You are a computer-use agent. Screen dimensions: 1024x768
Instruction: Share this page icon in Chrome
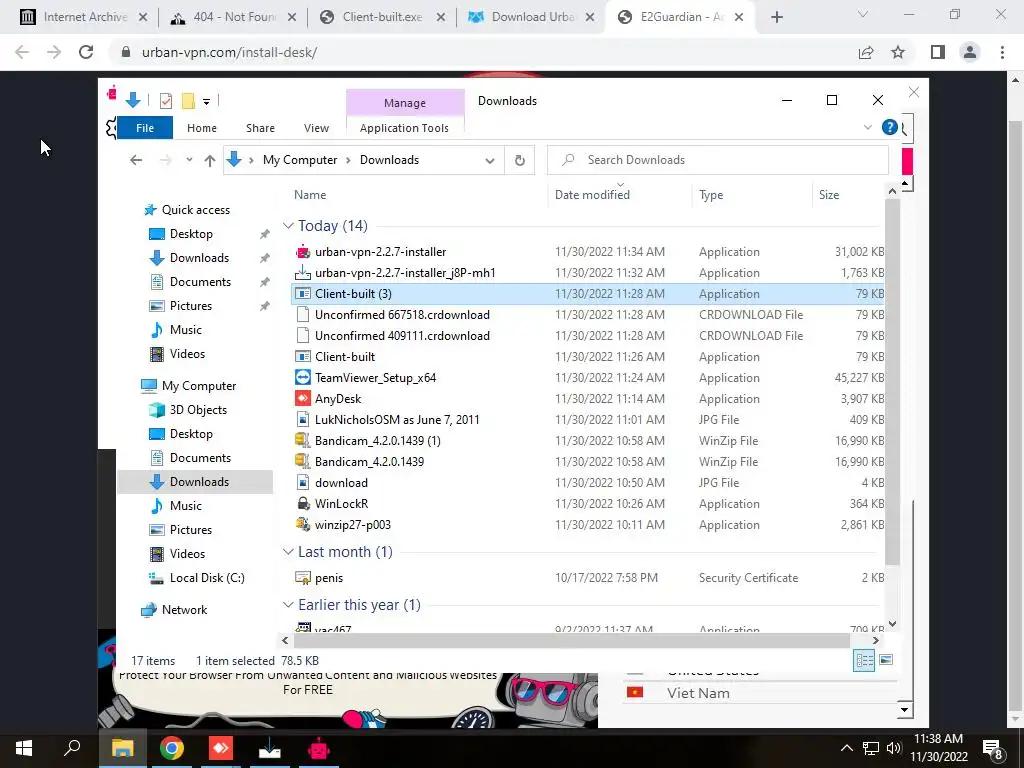pos(866,52)
